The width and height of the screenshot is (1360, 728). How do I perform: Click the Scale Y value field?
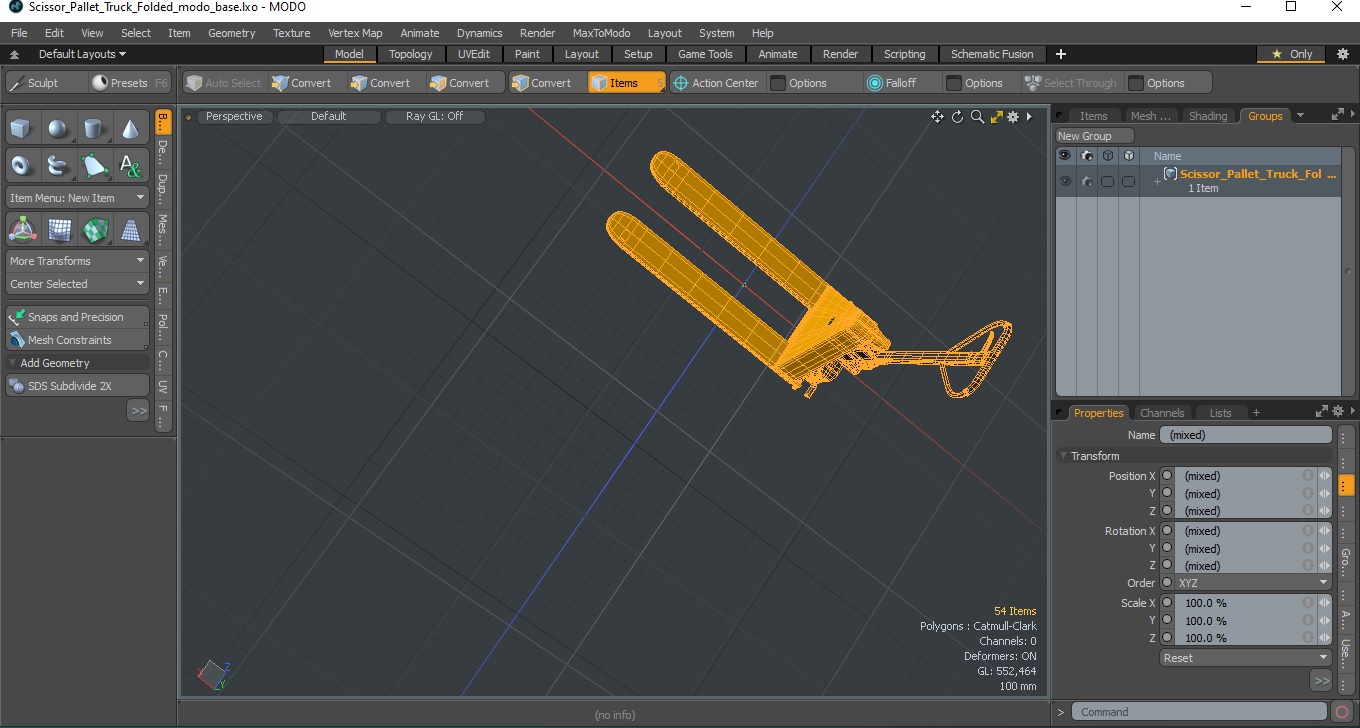click(1245, 621)
